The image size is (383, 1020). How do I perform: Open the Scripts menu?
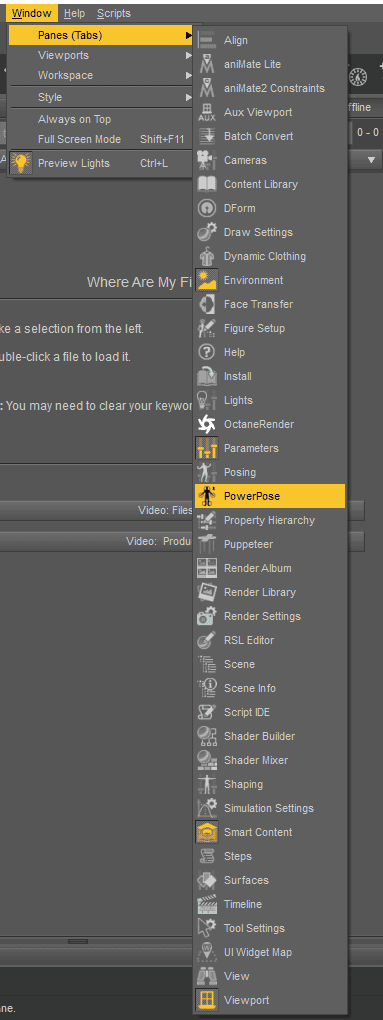tap(114, 13)
